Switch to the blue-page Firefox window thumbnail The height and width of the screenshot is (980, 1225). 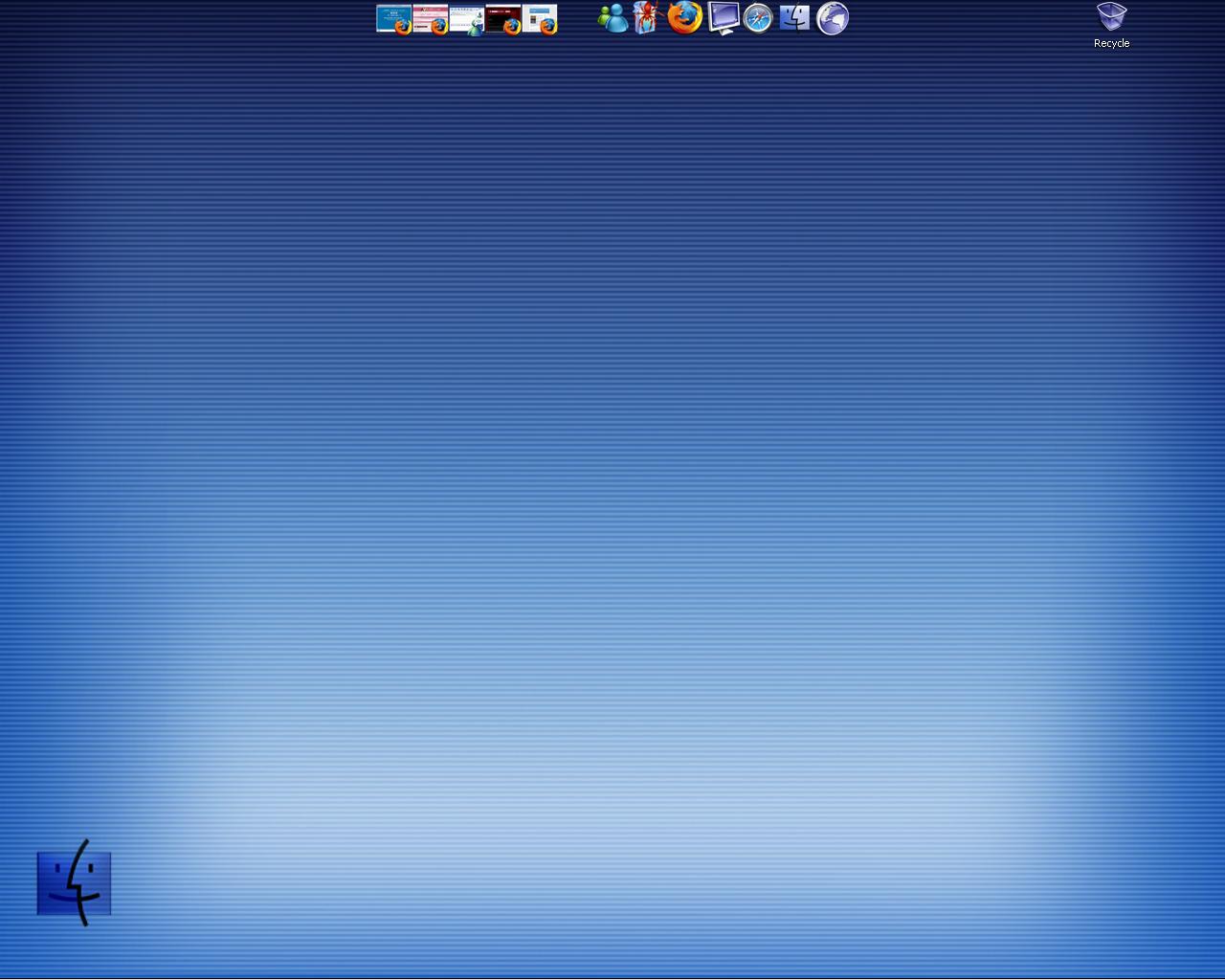(x=393, y=19)
